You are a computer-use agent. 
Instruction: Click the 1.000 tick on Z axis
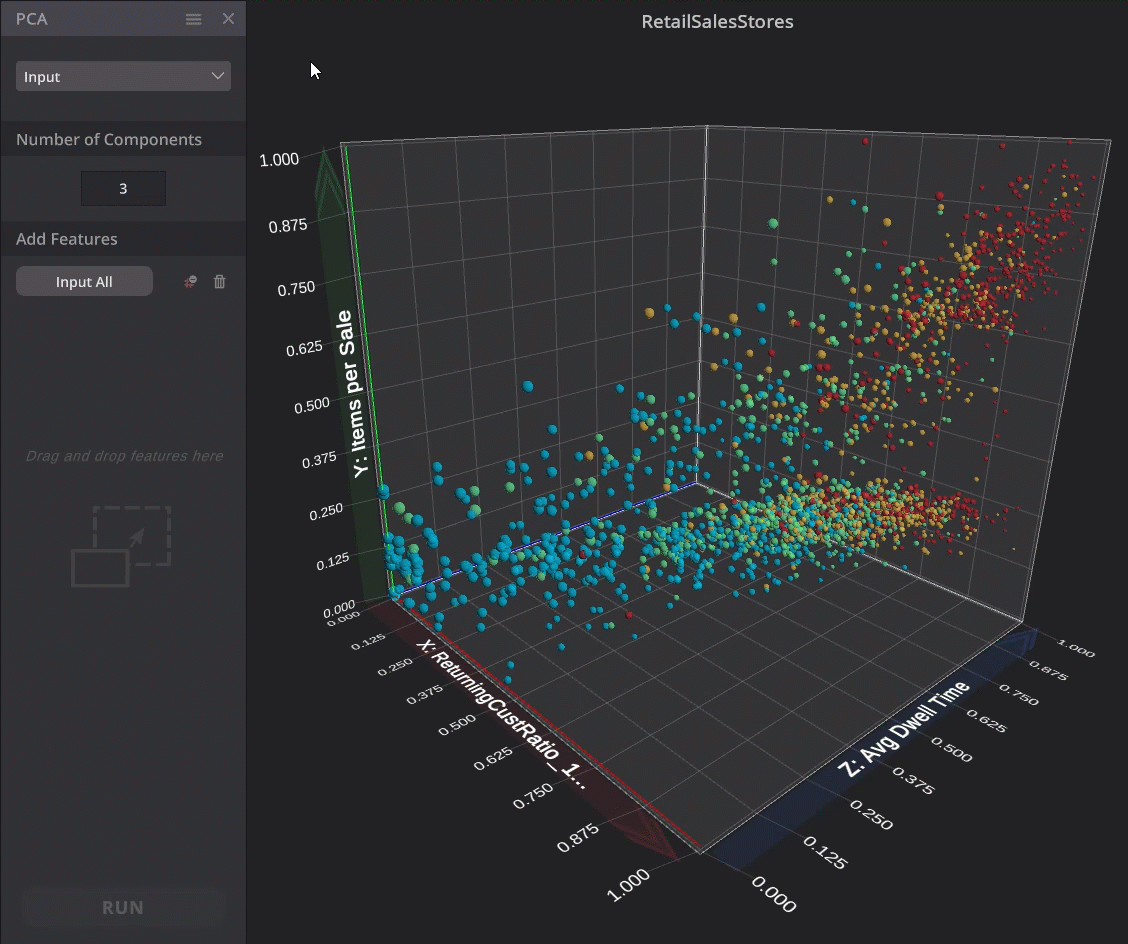pos(1075,648)
